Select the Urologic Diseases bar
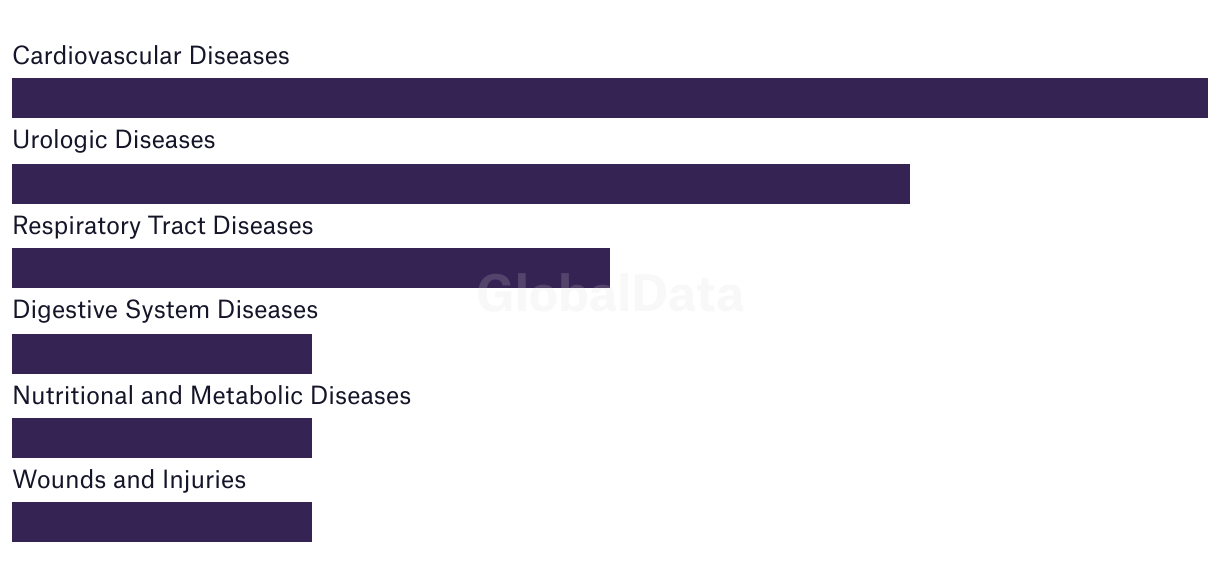1220x586 pixels. tap(461, 184)
